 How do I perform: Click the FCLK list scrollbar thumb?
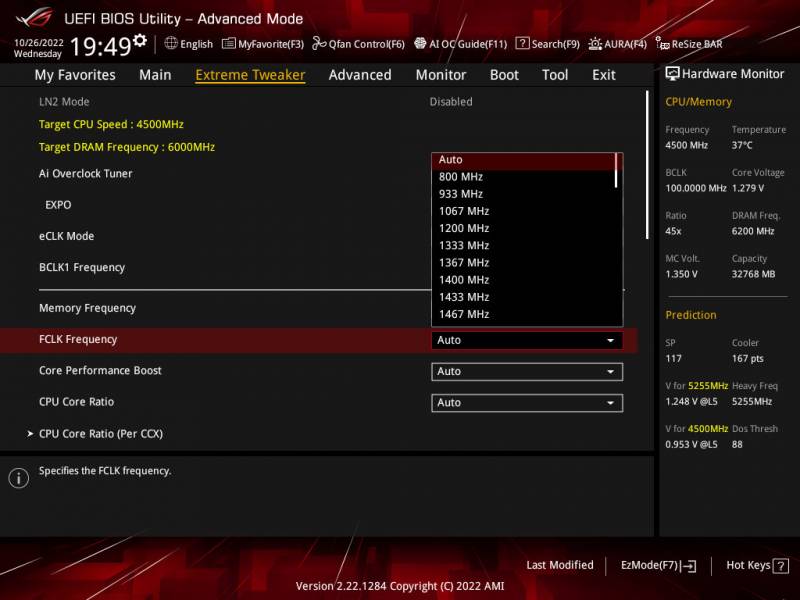pos(617,170)
